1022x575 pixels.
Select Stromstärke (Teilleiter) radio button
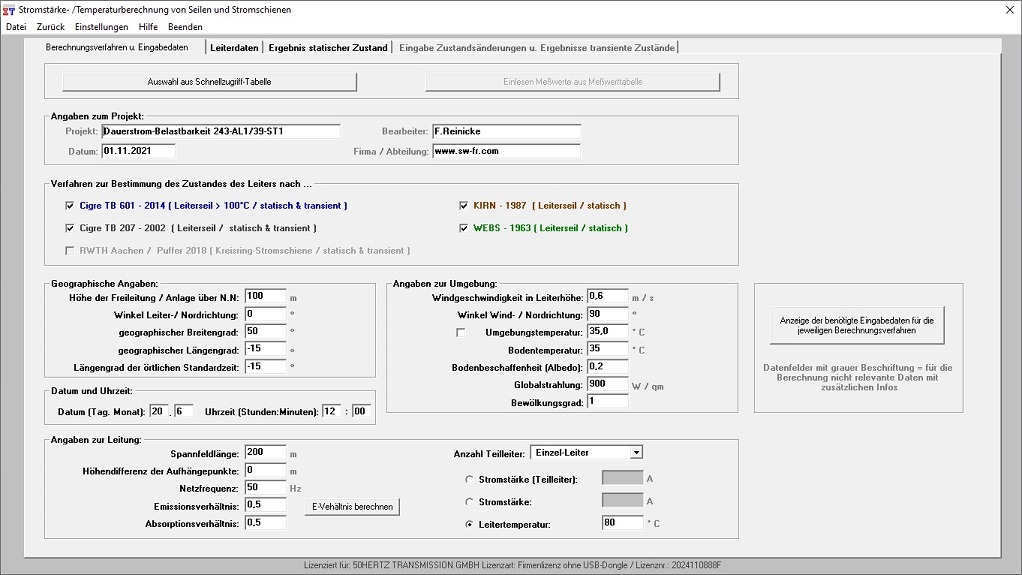tap(470, 480)
